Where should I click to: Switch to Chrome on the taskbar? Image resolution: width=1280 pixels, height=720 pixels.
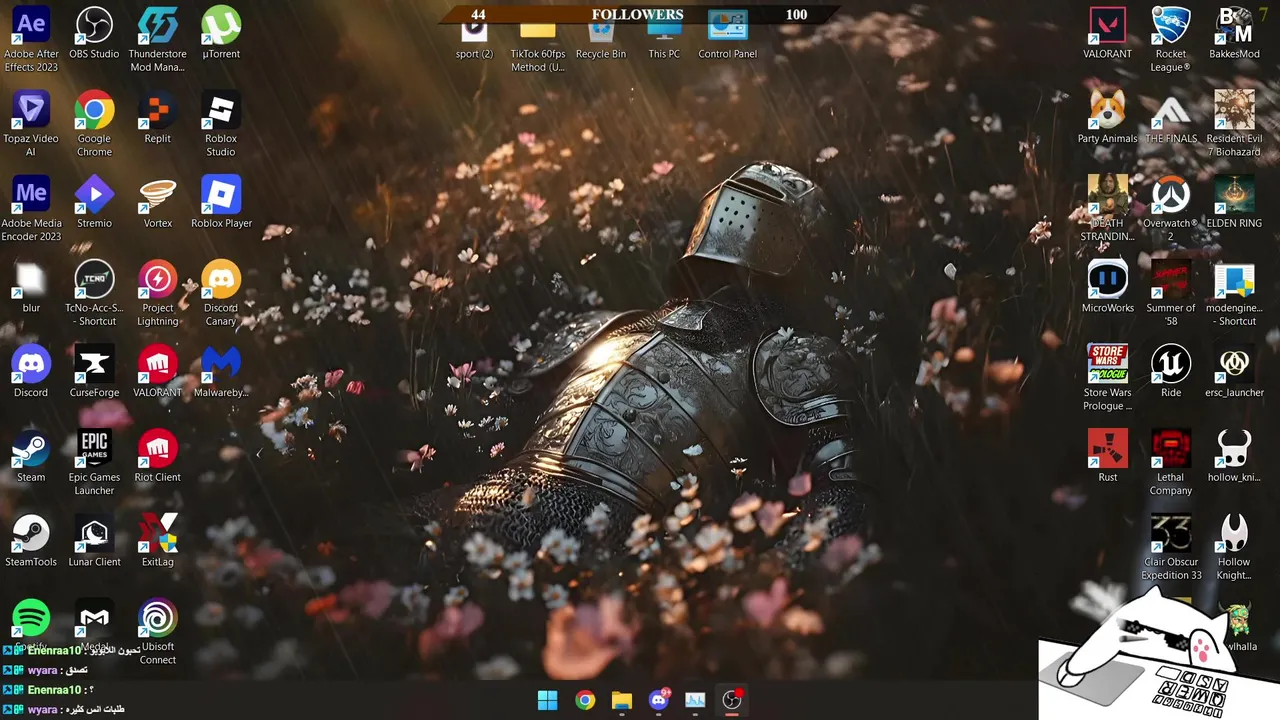[x=585, y=700]
